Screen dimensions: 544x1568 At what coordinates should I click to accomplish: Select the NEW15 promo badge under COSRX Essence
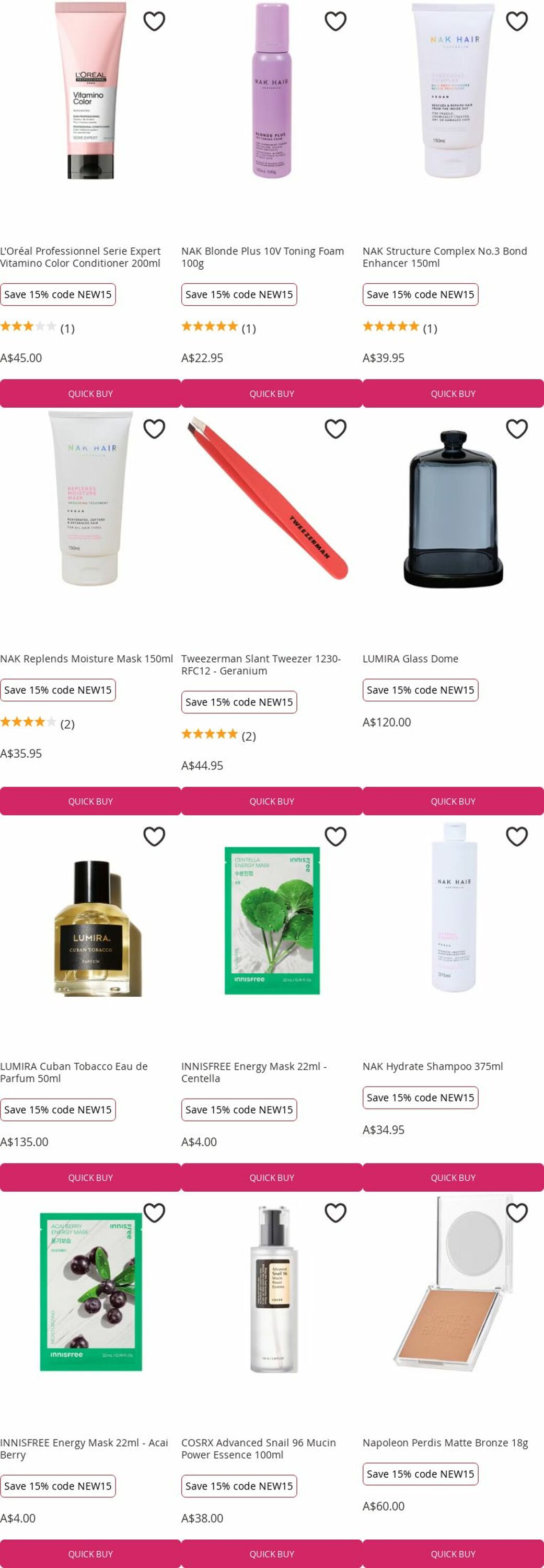click(x=239, y=1486)
